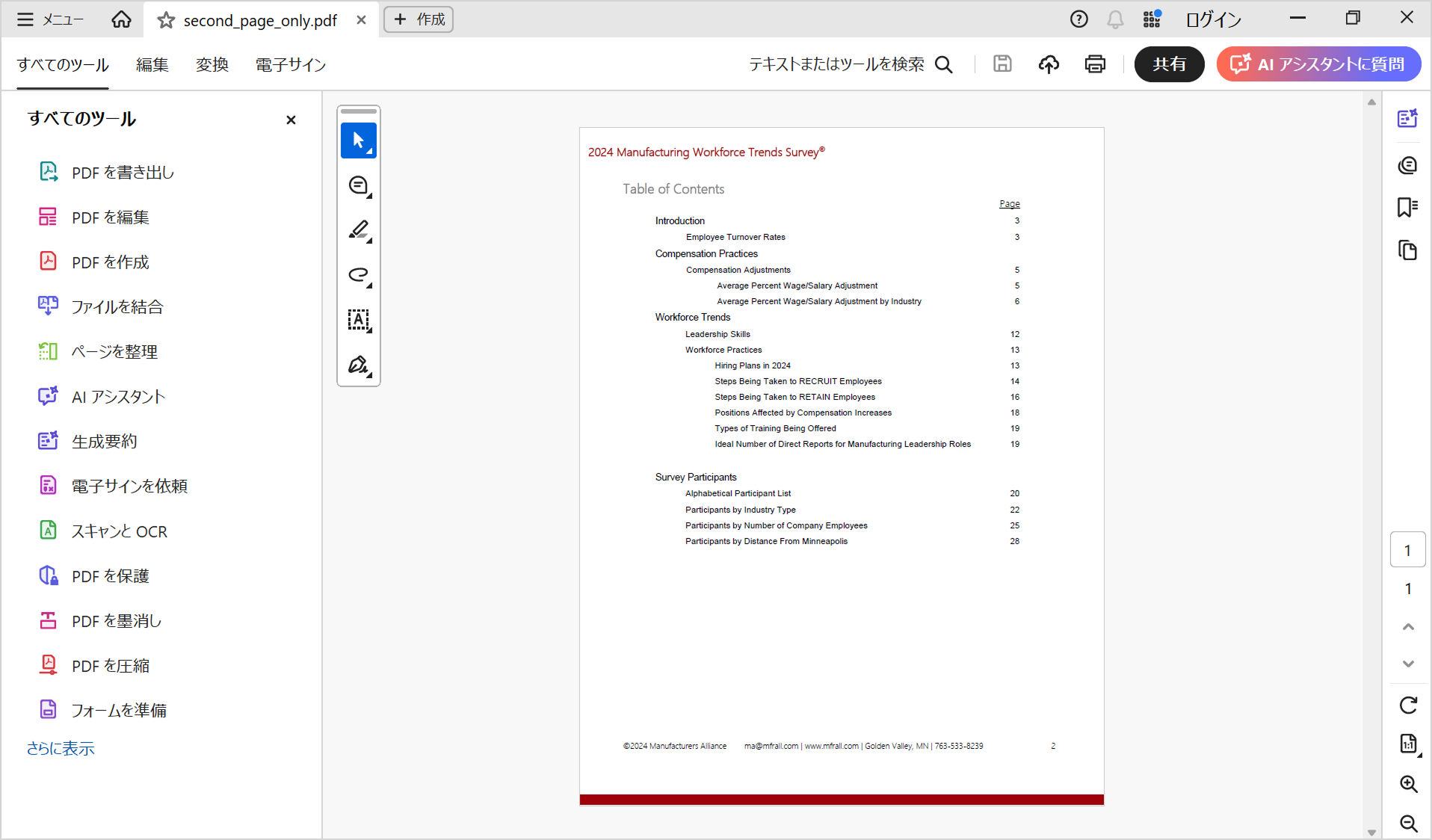
Task: Click the 共有 share button
Action: 1169,64
